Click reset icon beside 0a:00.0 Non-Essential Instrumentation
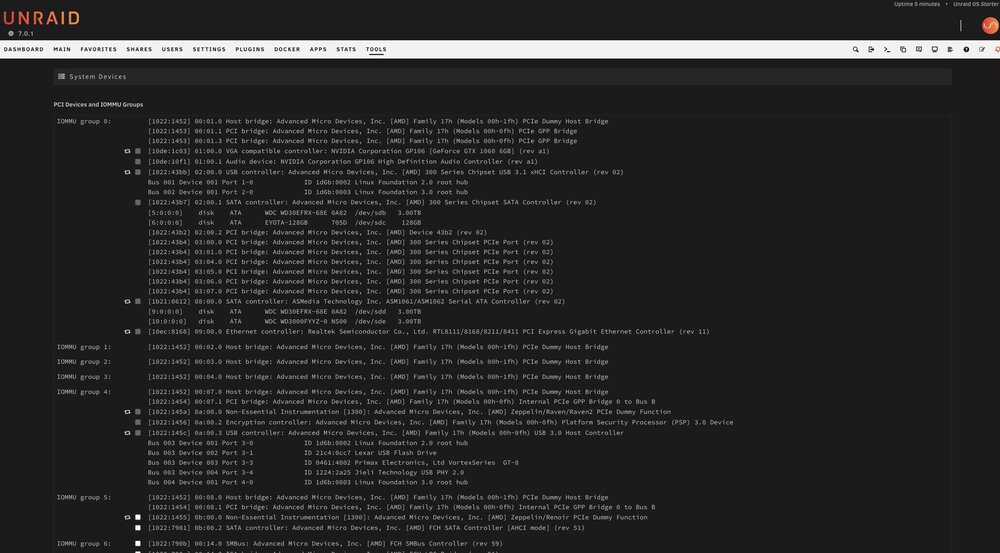The height and width of the screenshot is (553, 1000). coord(128,412)
